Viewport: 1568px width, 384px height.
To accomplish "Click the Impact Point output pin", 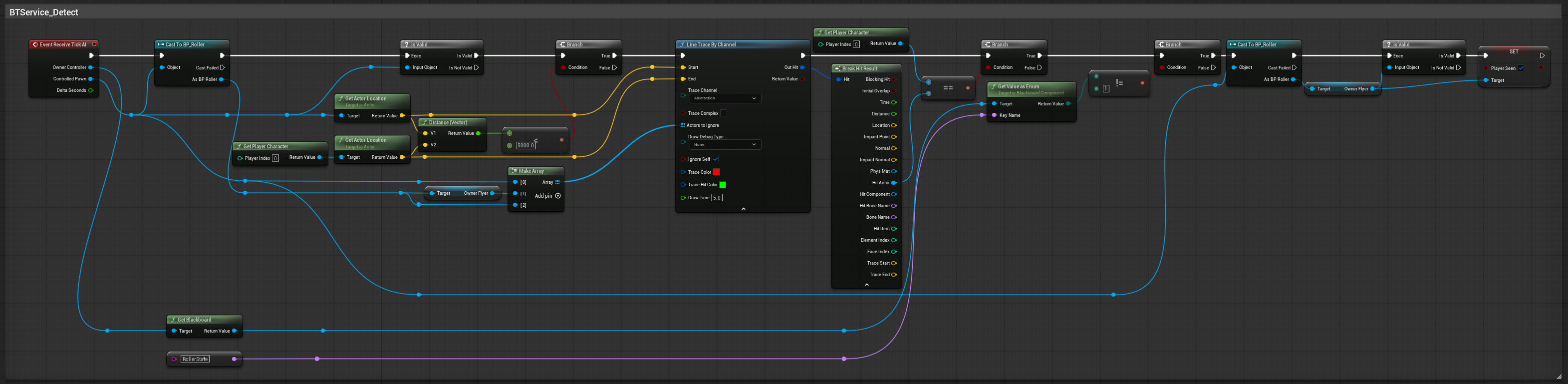I will (894, 137).
